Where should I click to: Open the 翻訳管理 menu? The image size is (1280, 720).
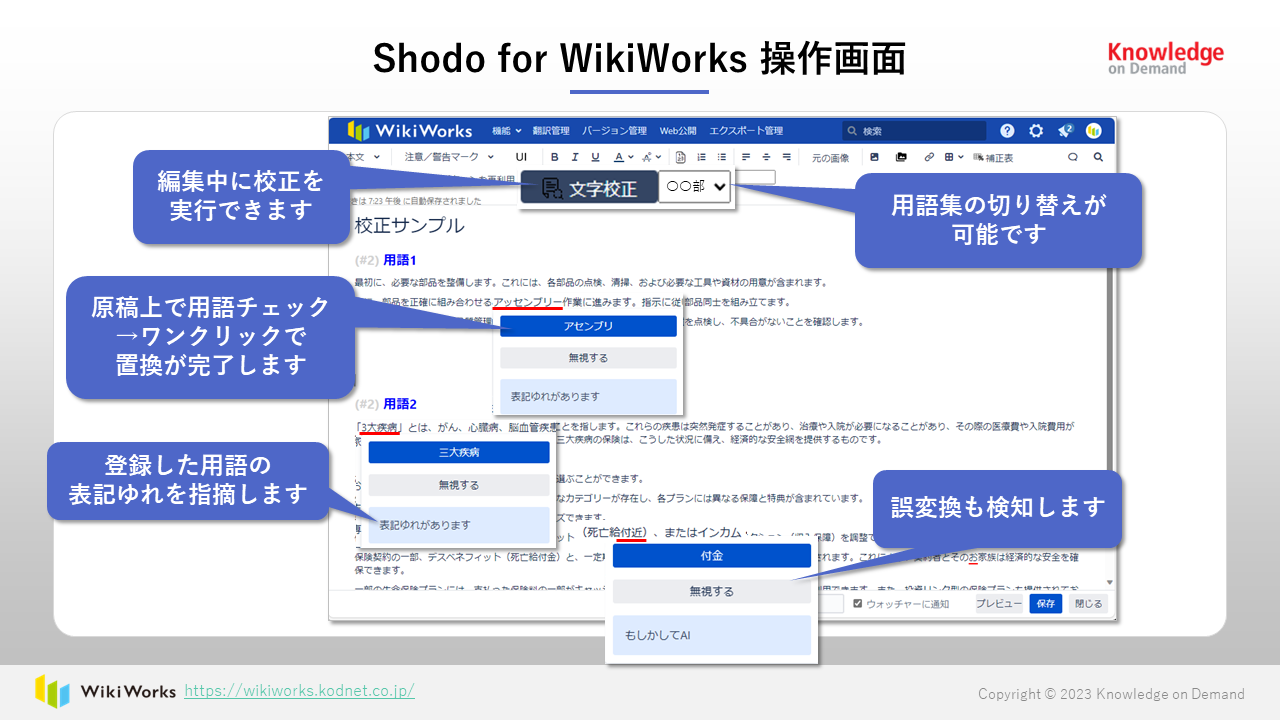(x=551, y=131)
